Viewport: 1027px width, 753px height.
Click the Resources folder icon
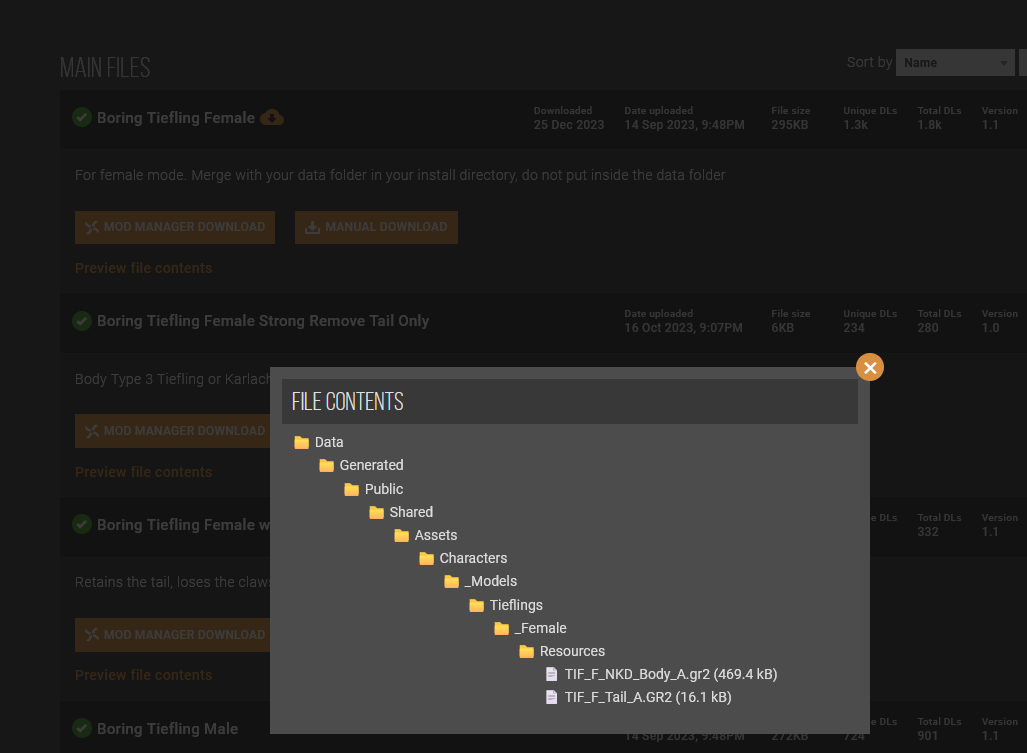[x=527, y=651]
